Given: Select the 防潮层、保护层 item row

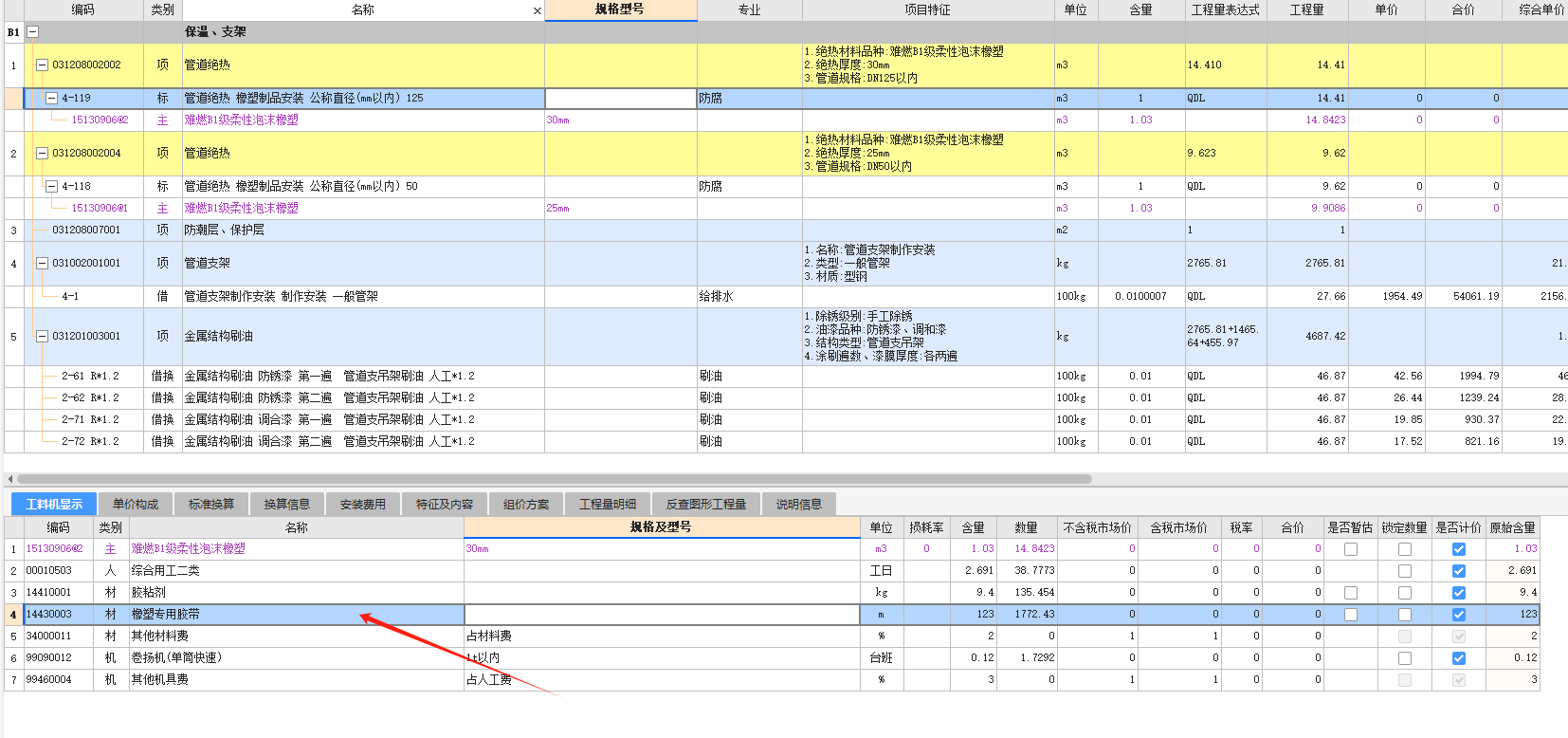Looking at the screenshot, I should click(785, 230).
